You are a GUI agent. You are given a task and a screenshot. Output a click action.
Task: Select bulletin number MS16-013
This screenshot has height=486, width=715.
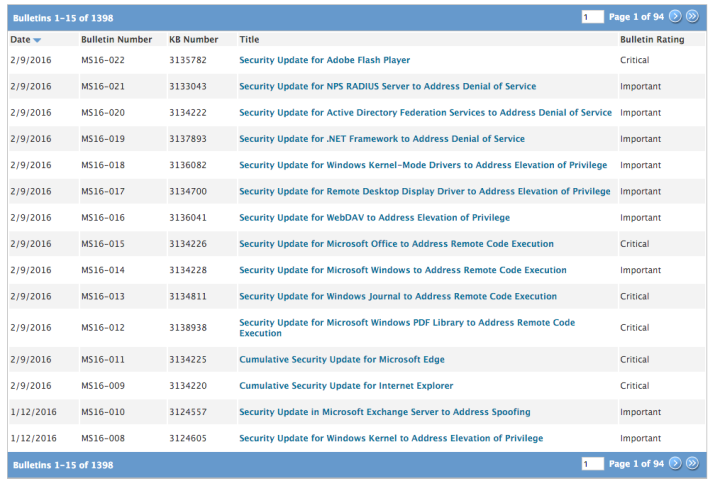pos(103,296)
